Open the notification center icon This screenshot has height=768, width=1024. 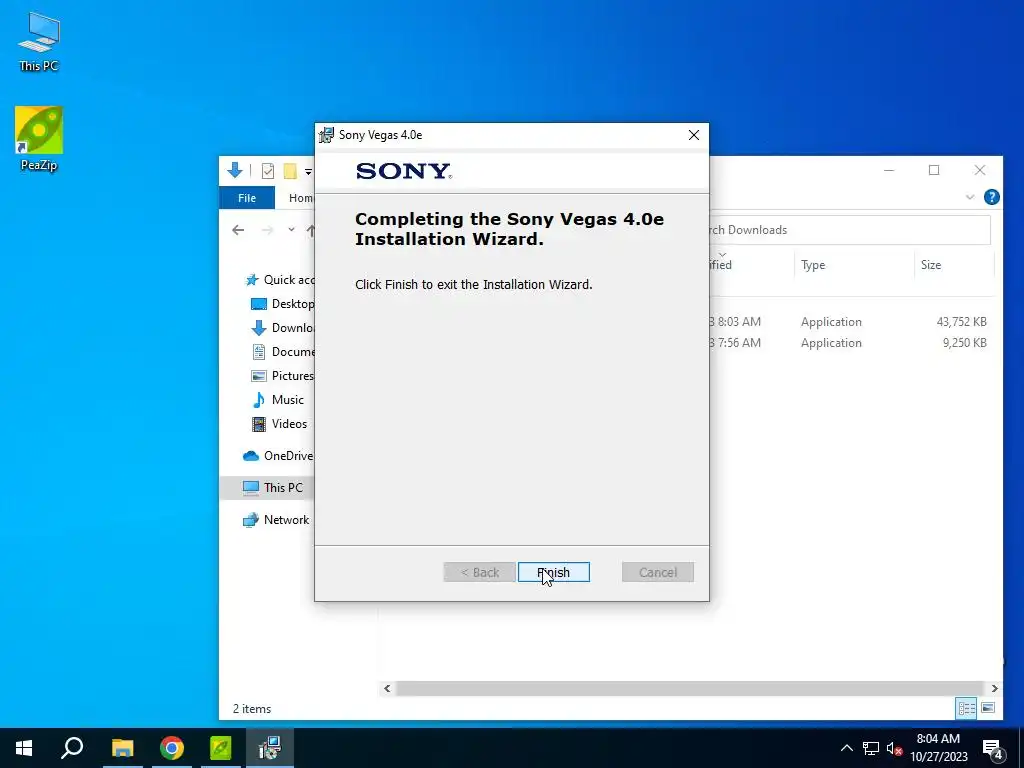point(992,748)
